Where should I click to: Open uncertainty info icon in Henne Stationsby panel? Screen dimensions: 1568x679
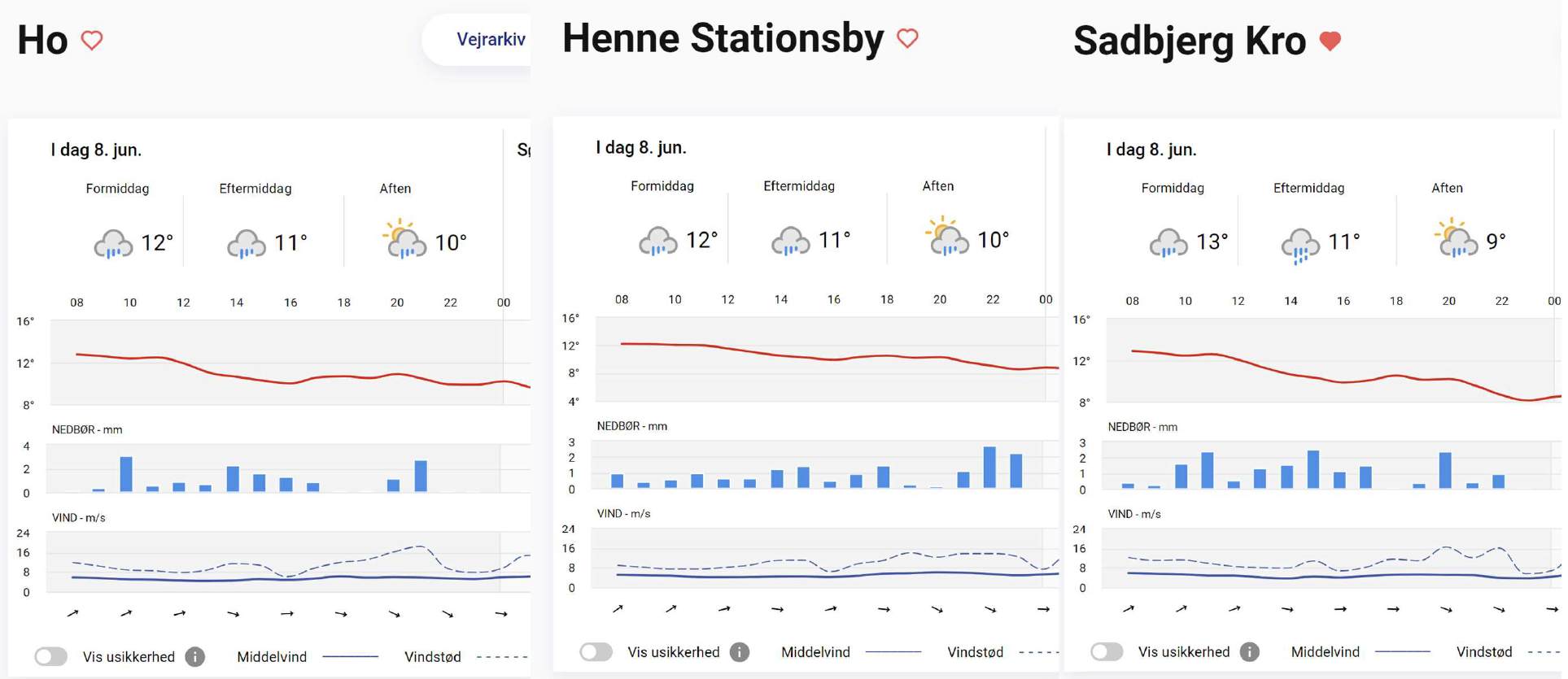pos(740,651)
